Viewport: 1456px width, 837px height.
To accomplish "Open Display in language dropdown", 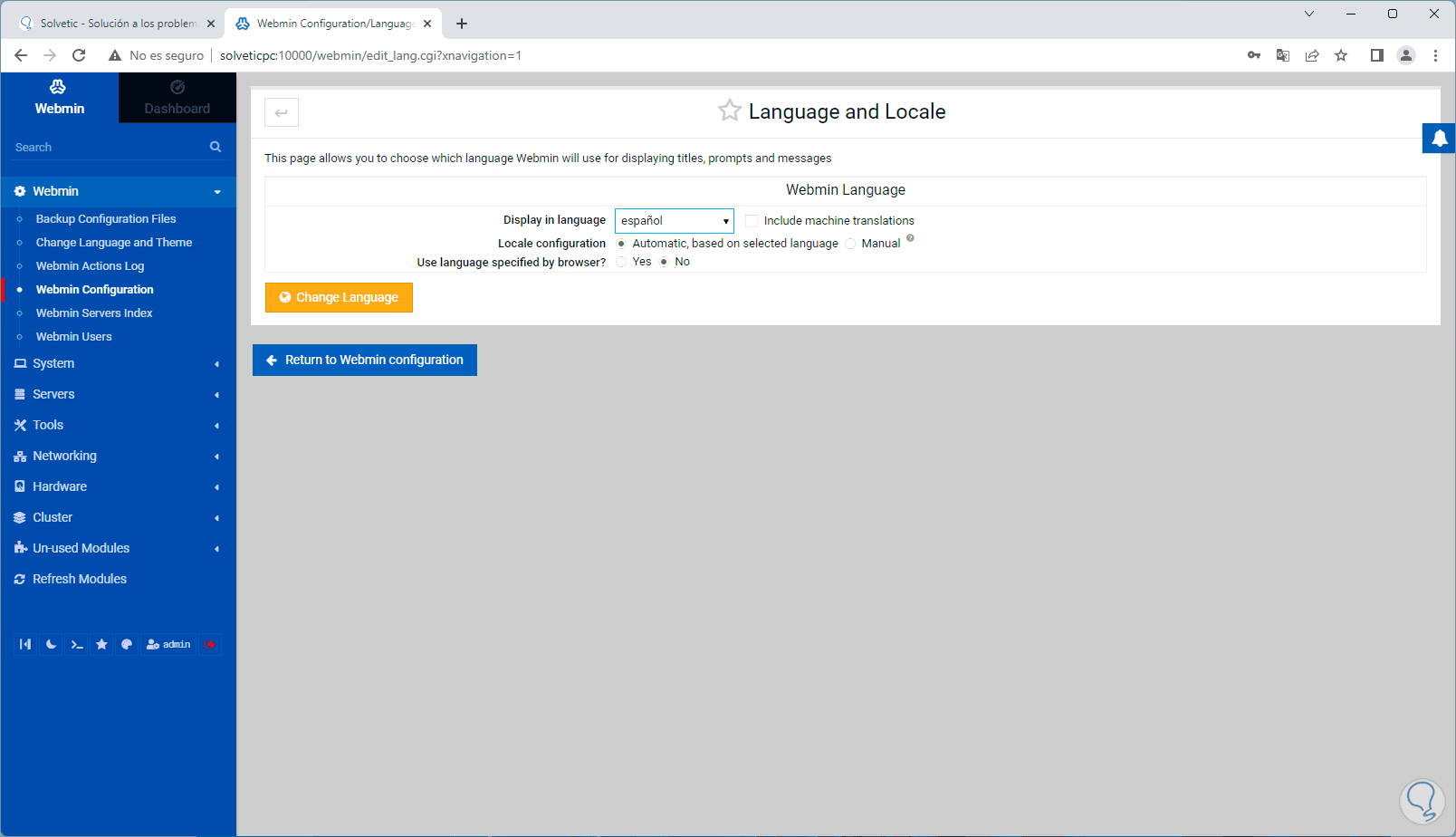I will pyautogui.click(x=675, y=221).
